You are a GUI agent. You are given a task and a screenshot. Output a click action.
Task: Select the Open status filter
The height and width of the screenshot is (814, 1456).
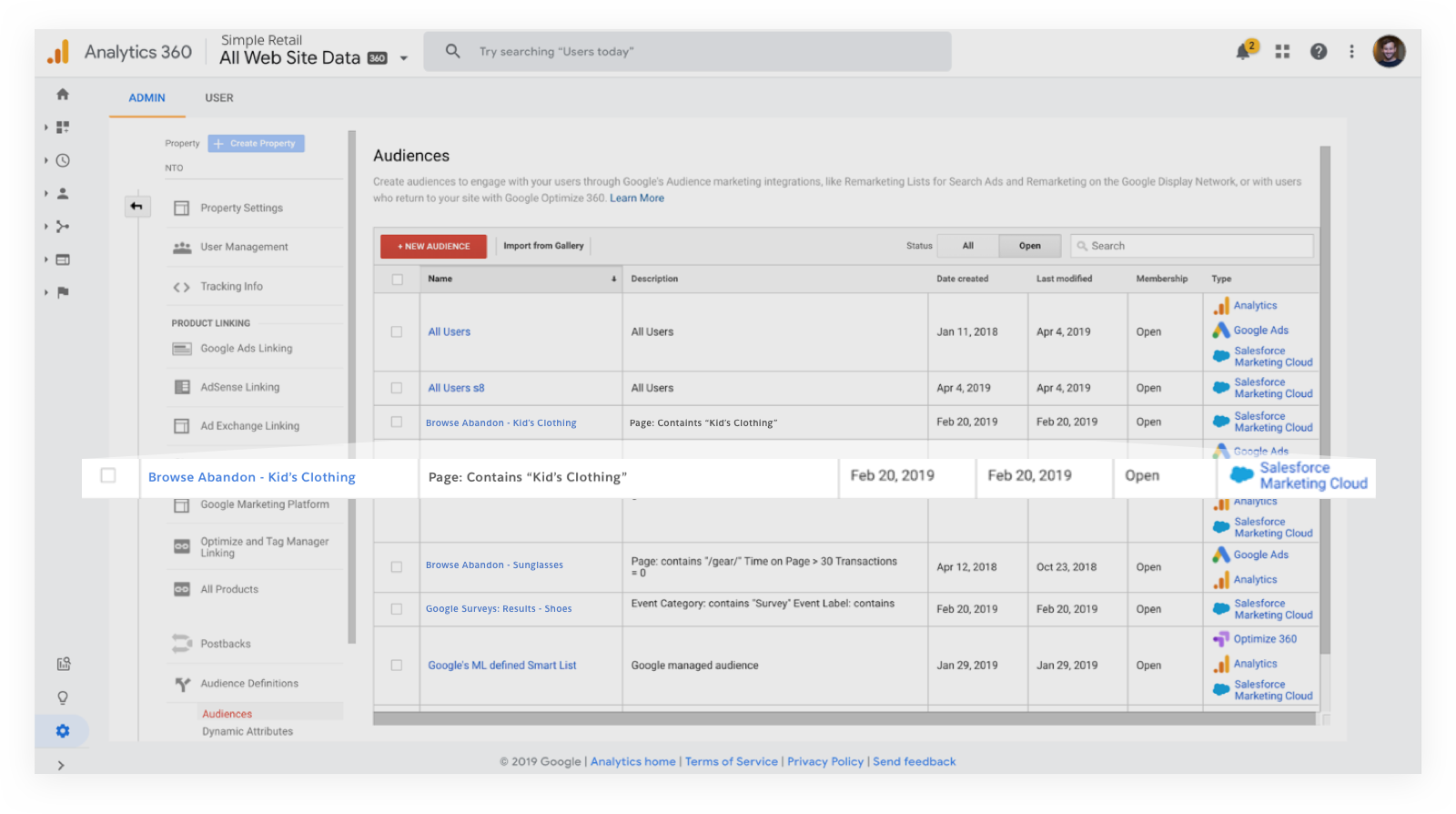click(1029, 246)
